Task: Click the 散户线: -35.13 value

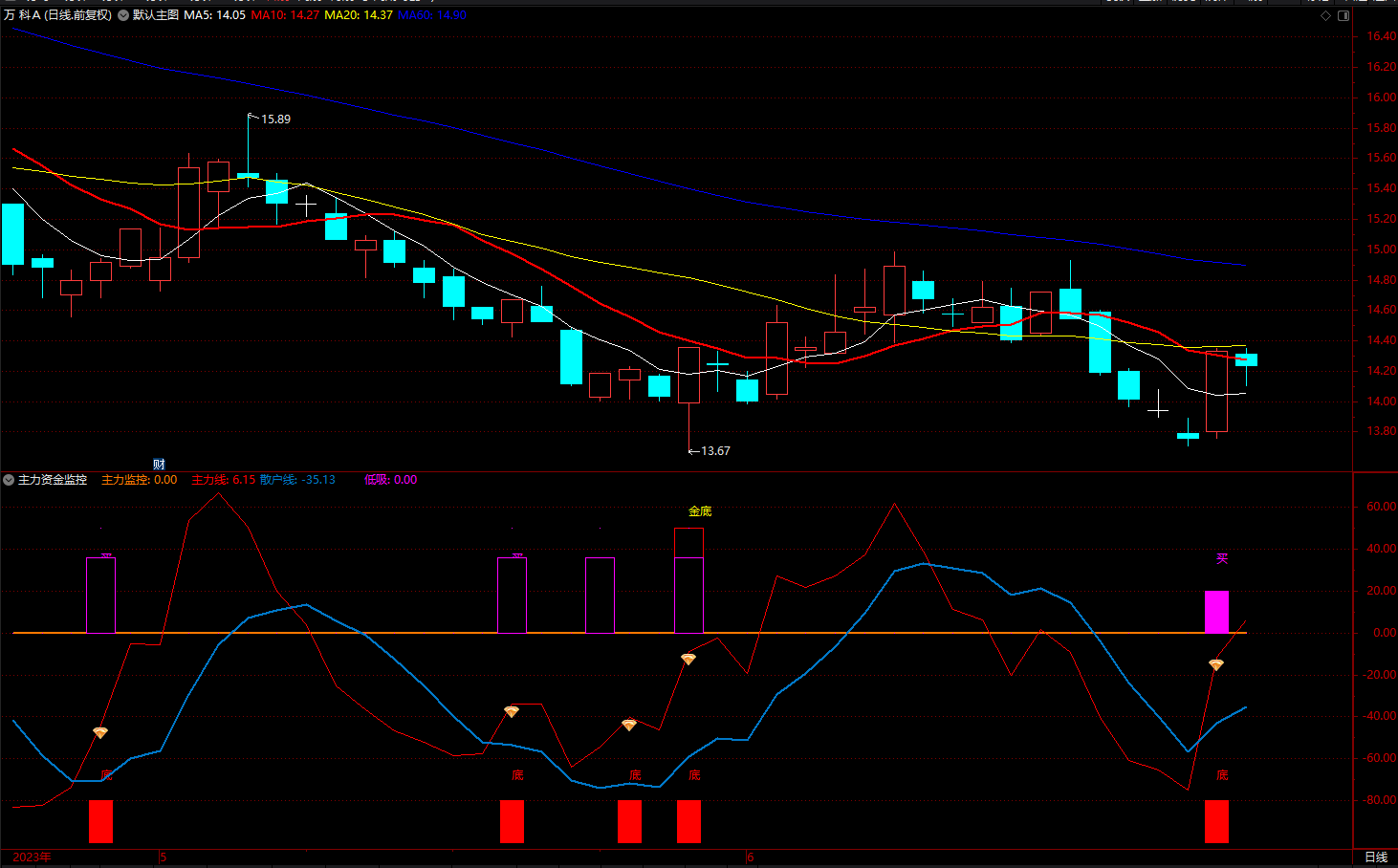Action: [x=297, y=480]
